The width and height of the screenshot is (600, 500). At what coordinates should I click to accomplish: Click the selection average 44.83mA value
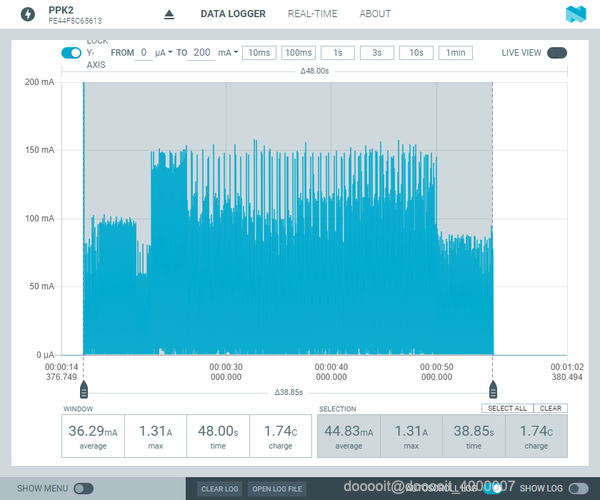pyautogui.click(x=349, y=432)
